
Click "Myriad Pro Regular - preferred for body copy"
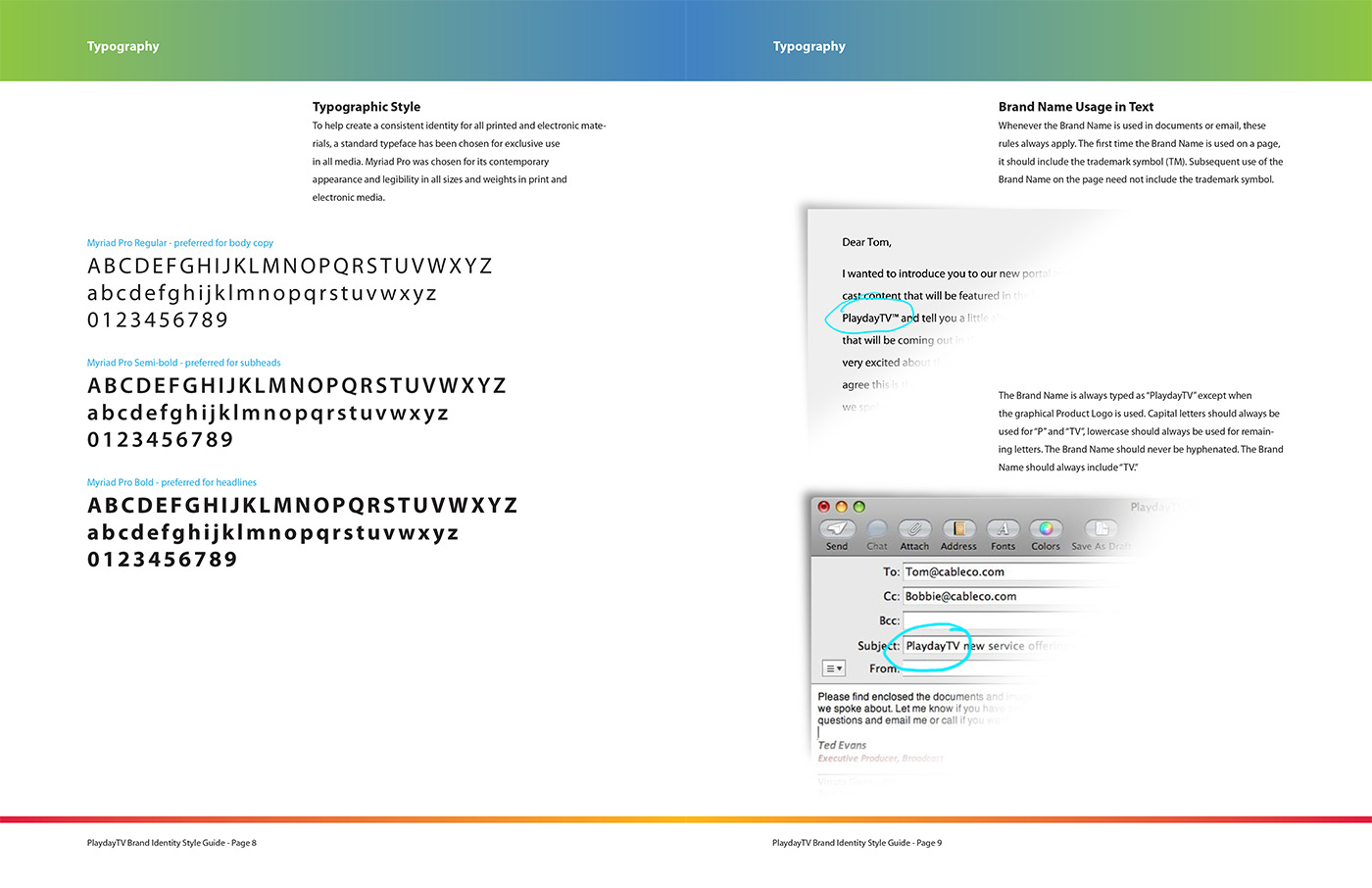coord(180,243)
